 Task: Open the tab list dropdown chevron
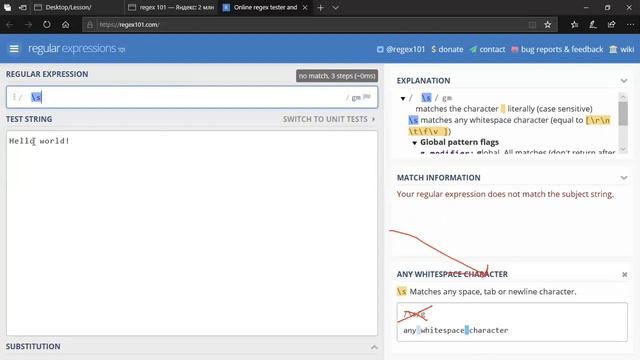(x=336, y=7)
